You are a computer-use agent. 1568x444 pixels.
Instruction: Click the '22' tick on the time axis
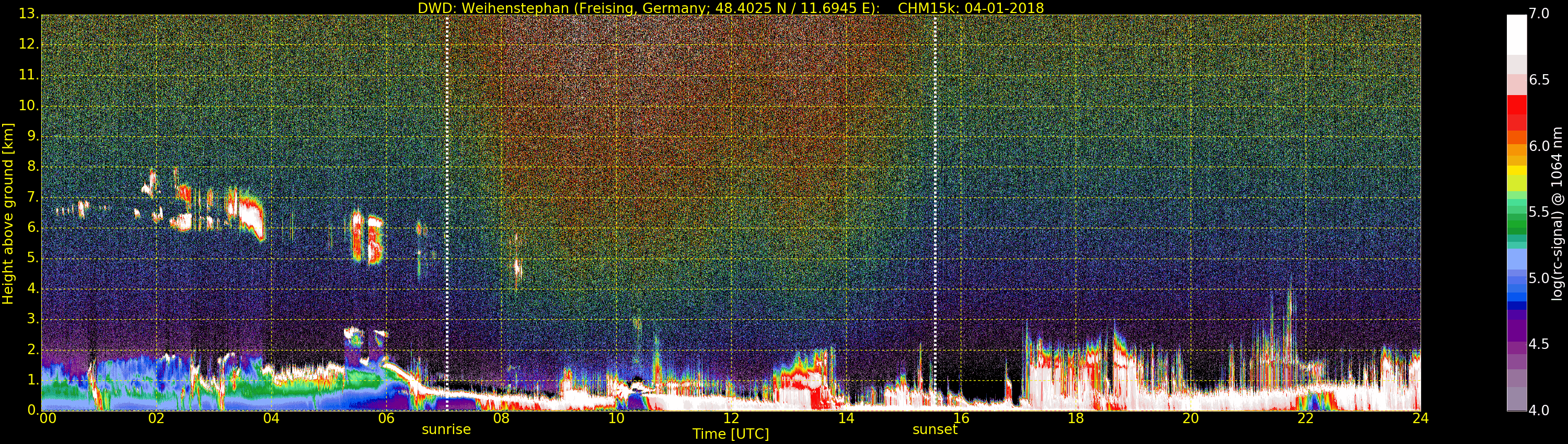(1306, 418)
